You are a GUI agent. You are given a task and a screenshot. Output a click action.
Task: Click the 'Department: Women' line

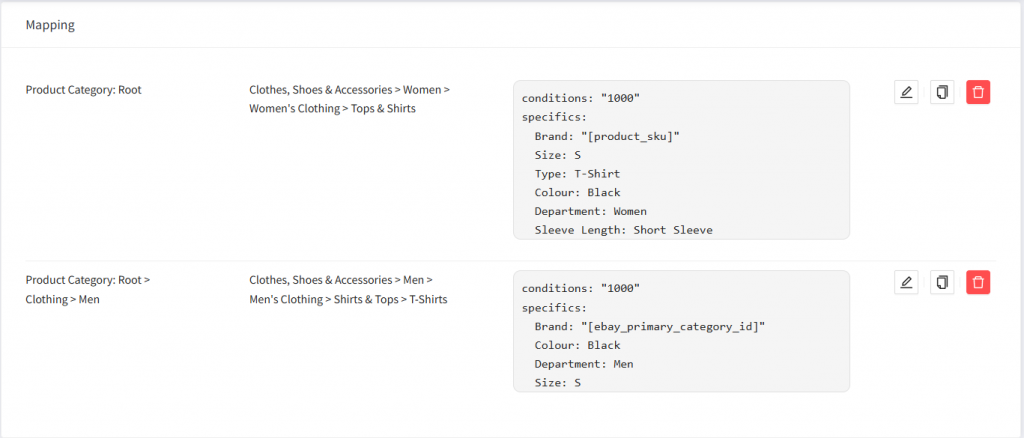coord(590,211)
